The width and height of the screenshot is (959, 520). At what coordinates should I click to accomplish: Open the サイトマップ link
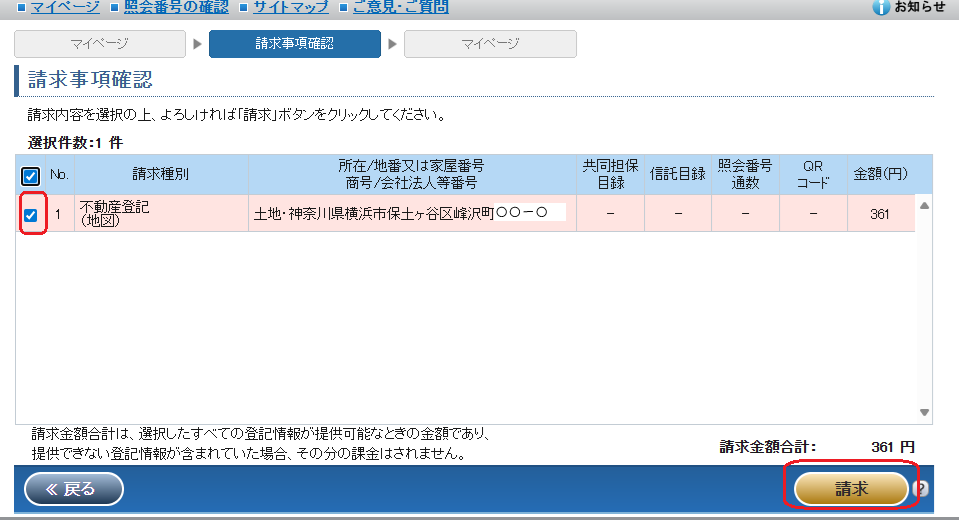(289, 7)
